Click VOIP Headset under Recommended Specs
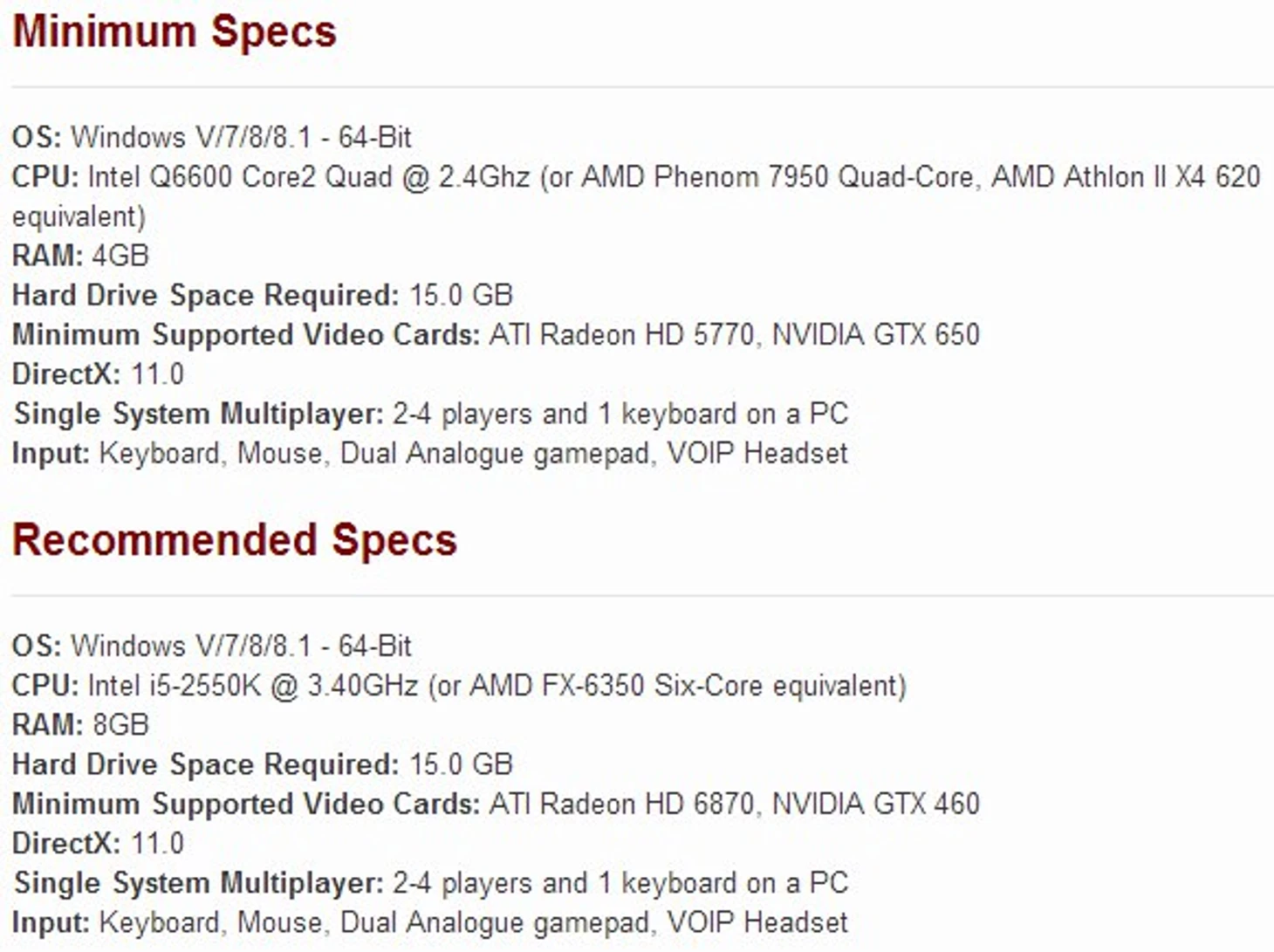The height and width of the screenshot is (952, 1274). [x=757, y=922]
